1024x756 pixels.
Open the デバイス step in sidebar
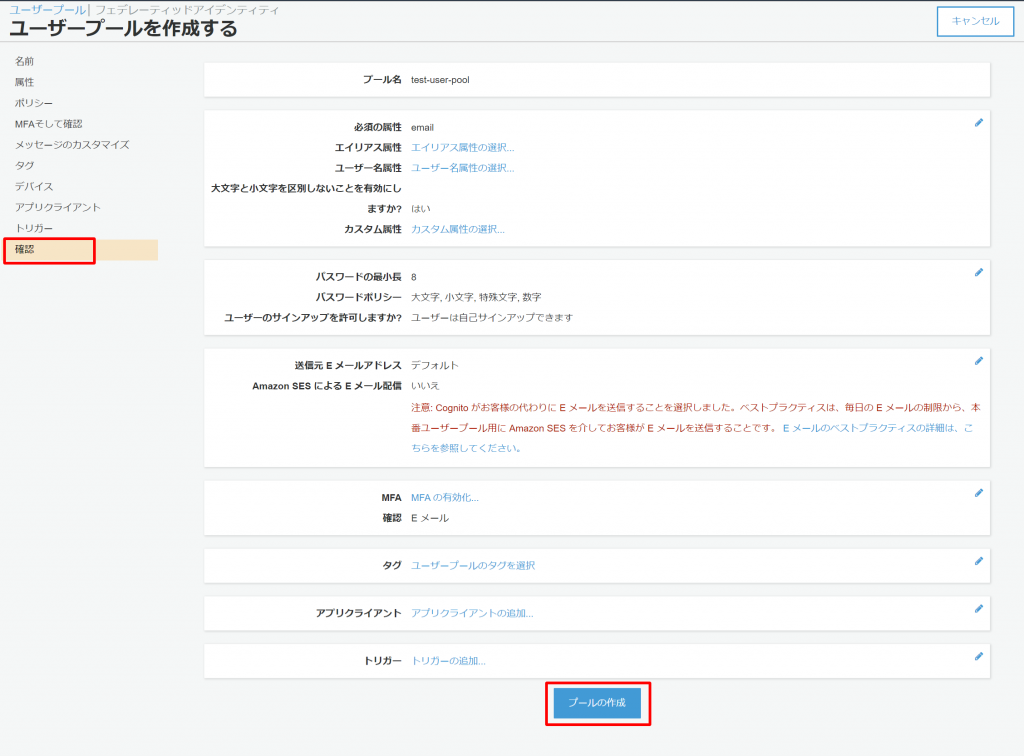(34, 186)
